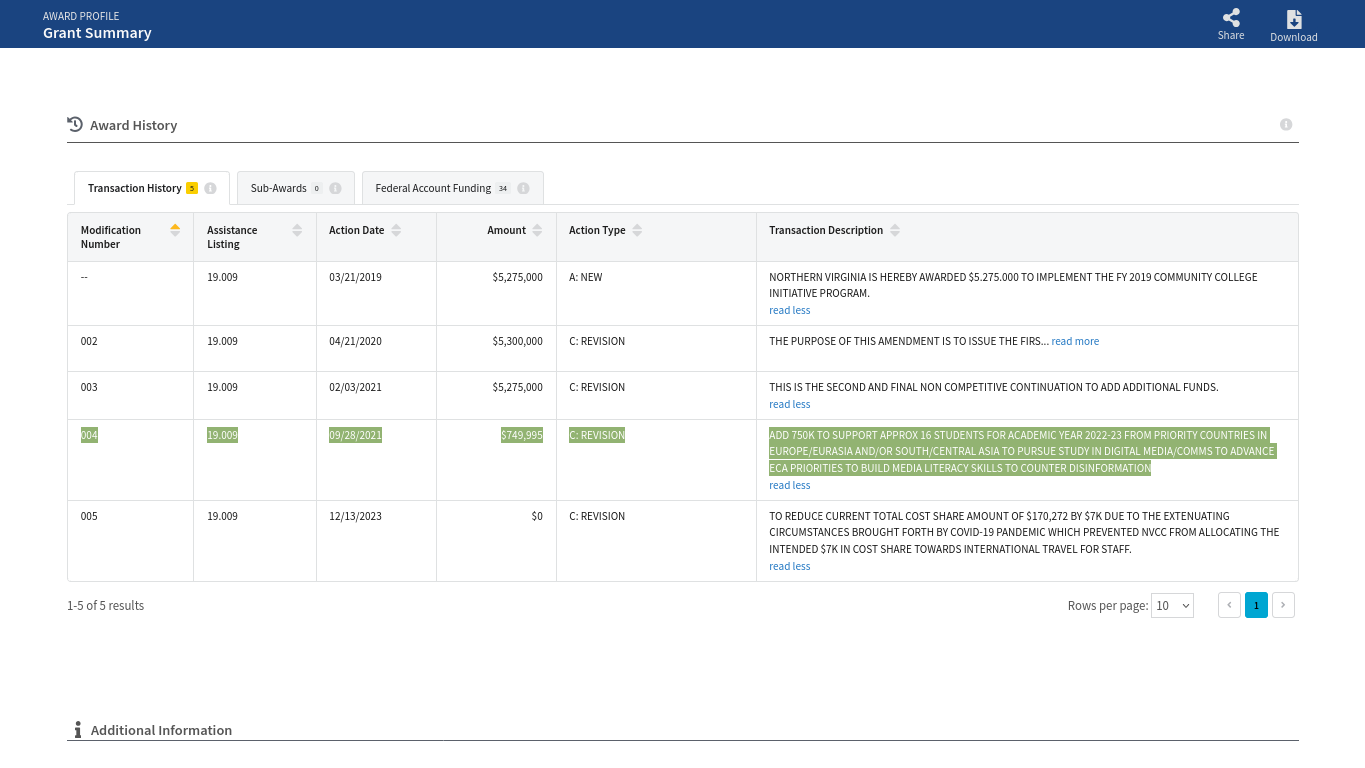Click info icon on Federal Account Funding tab
The height and width of the screenshot is (768, 1365).
(x=523, y=188)
